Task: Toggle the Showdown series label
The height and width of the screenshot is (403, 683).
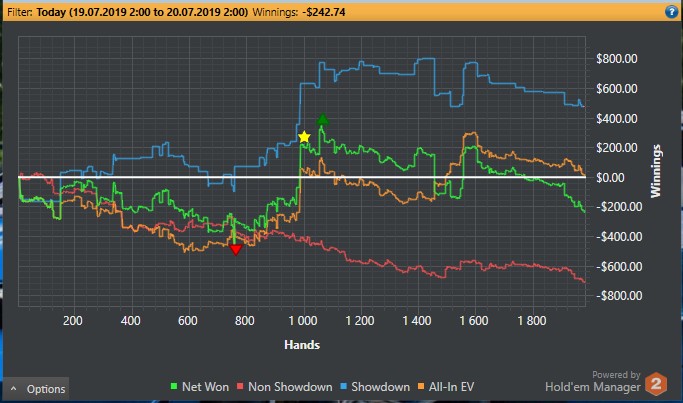Action: [x=380, y=387]
